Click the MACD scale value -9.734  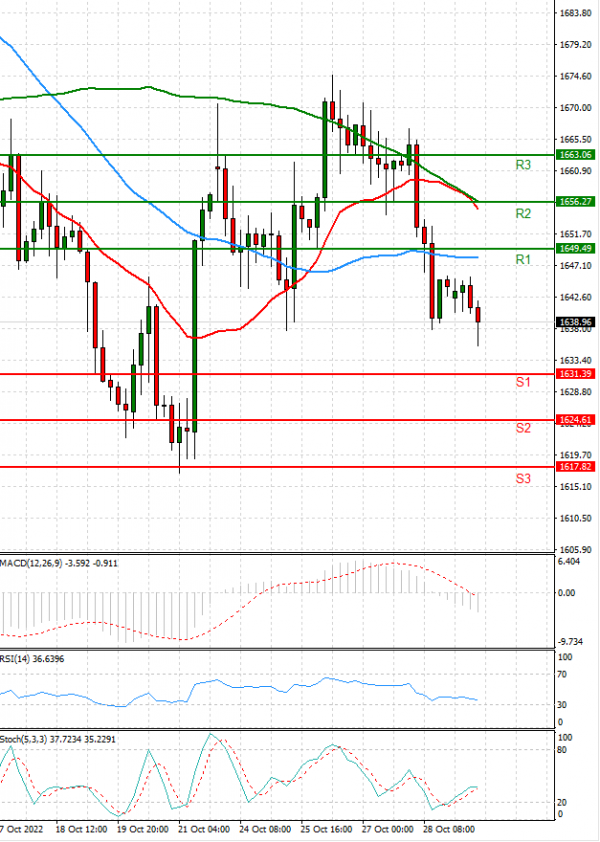[571, 642]
